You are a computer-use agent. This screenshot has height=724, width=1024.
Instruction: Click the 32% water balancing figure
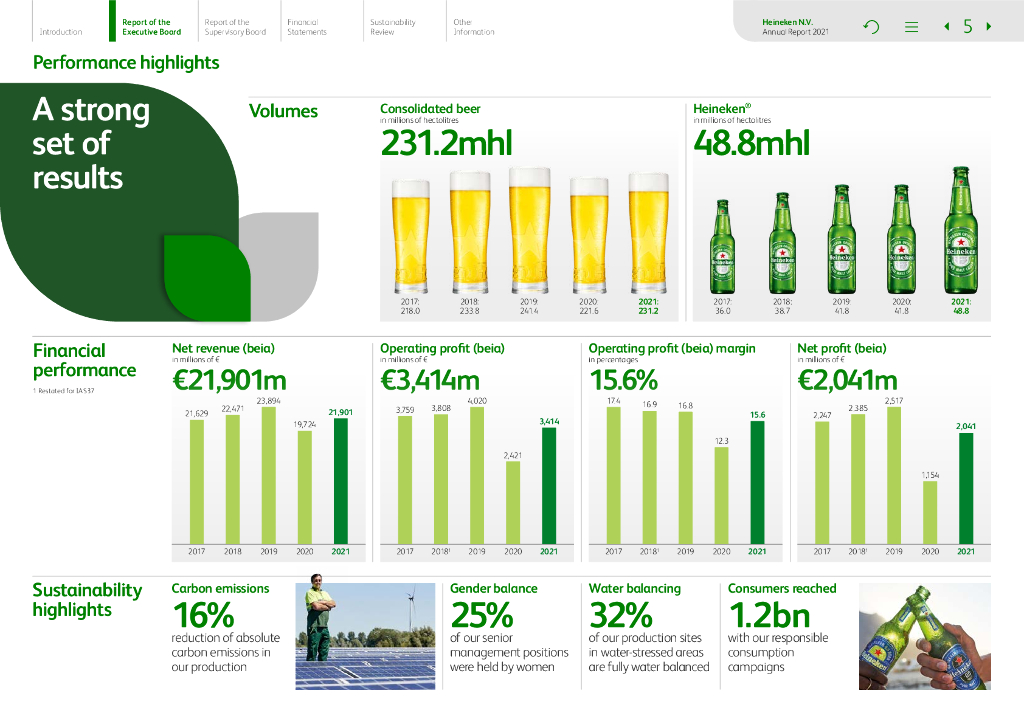click(620, 614)
